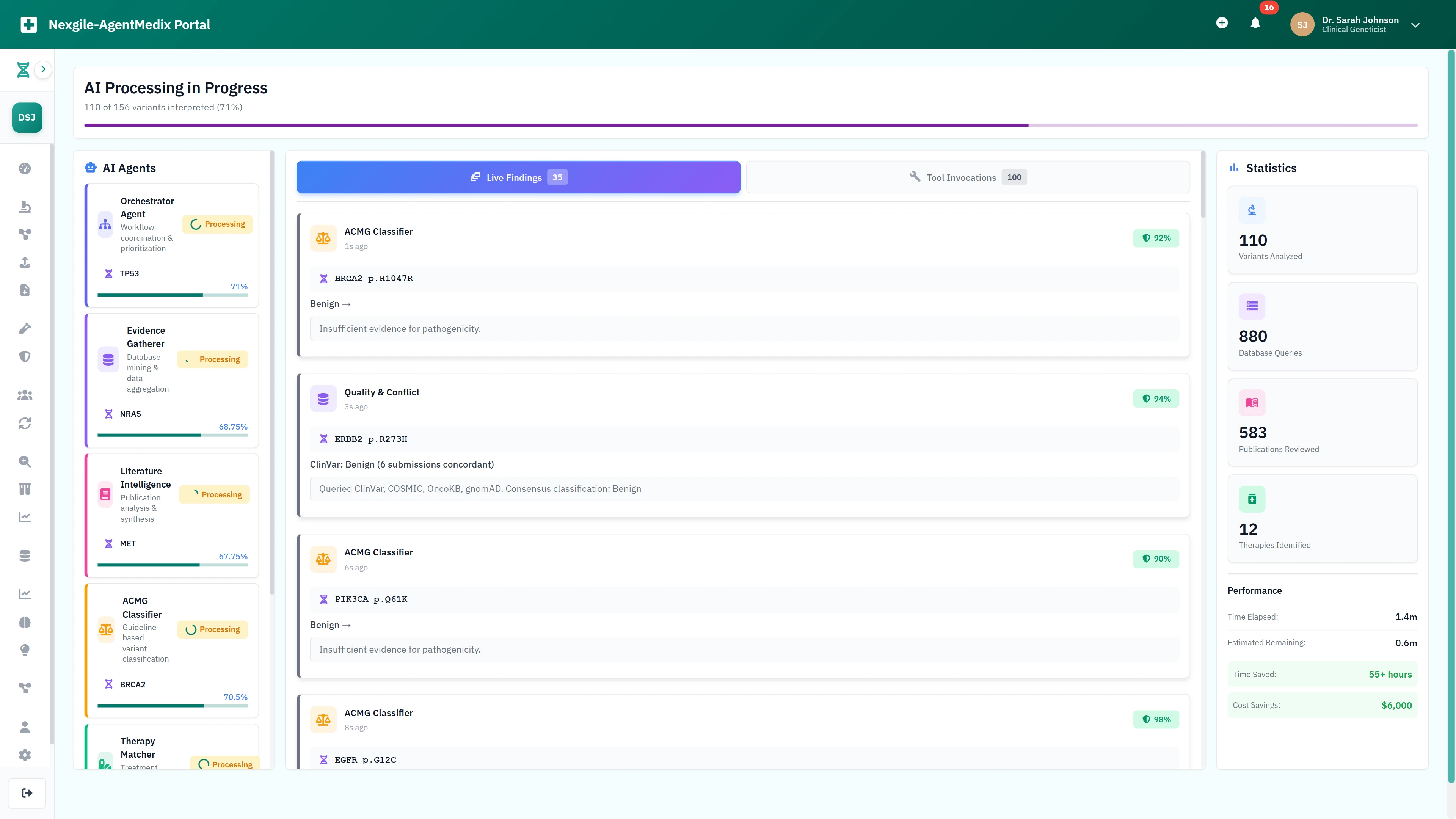Image resolution: width=1456 pixels, height=819 pixels.
Task: Expand the collapsed sidebar with chevron arrow
Action: point(43,69)
